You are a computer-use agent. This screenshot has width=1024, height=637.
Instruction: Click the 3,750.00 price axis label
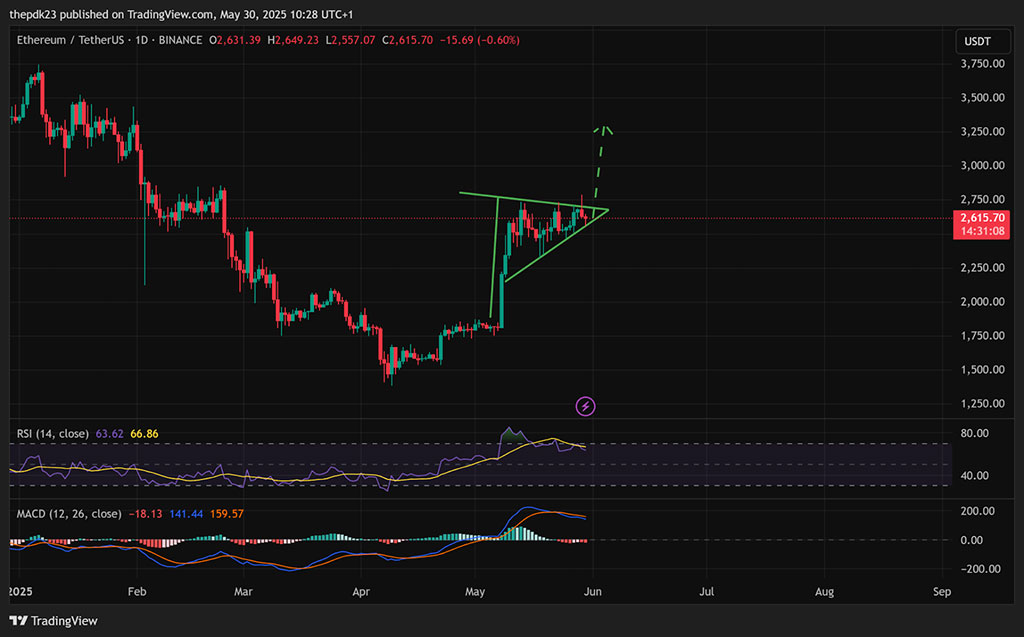click(982, 63)
